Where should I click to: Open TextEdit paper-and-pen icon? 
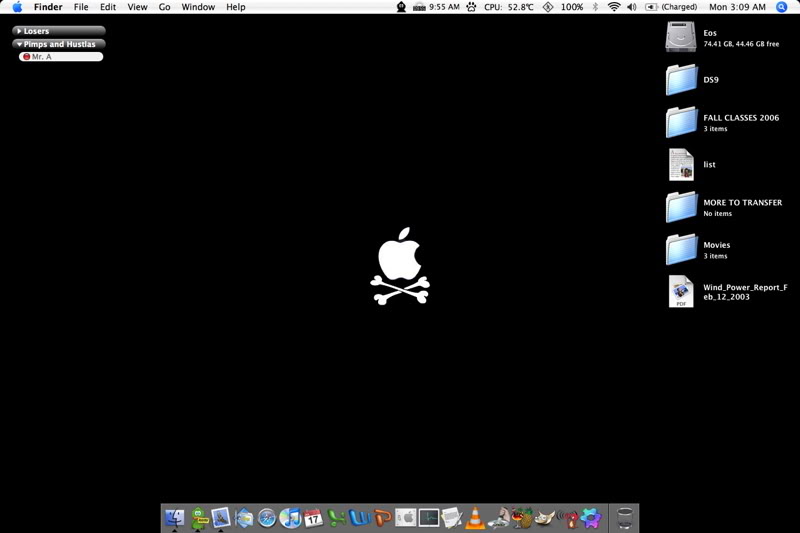(x=452, y=518)
